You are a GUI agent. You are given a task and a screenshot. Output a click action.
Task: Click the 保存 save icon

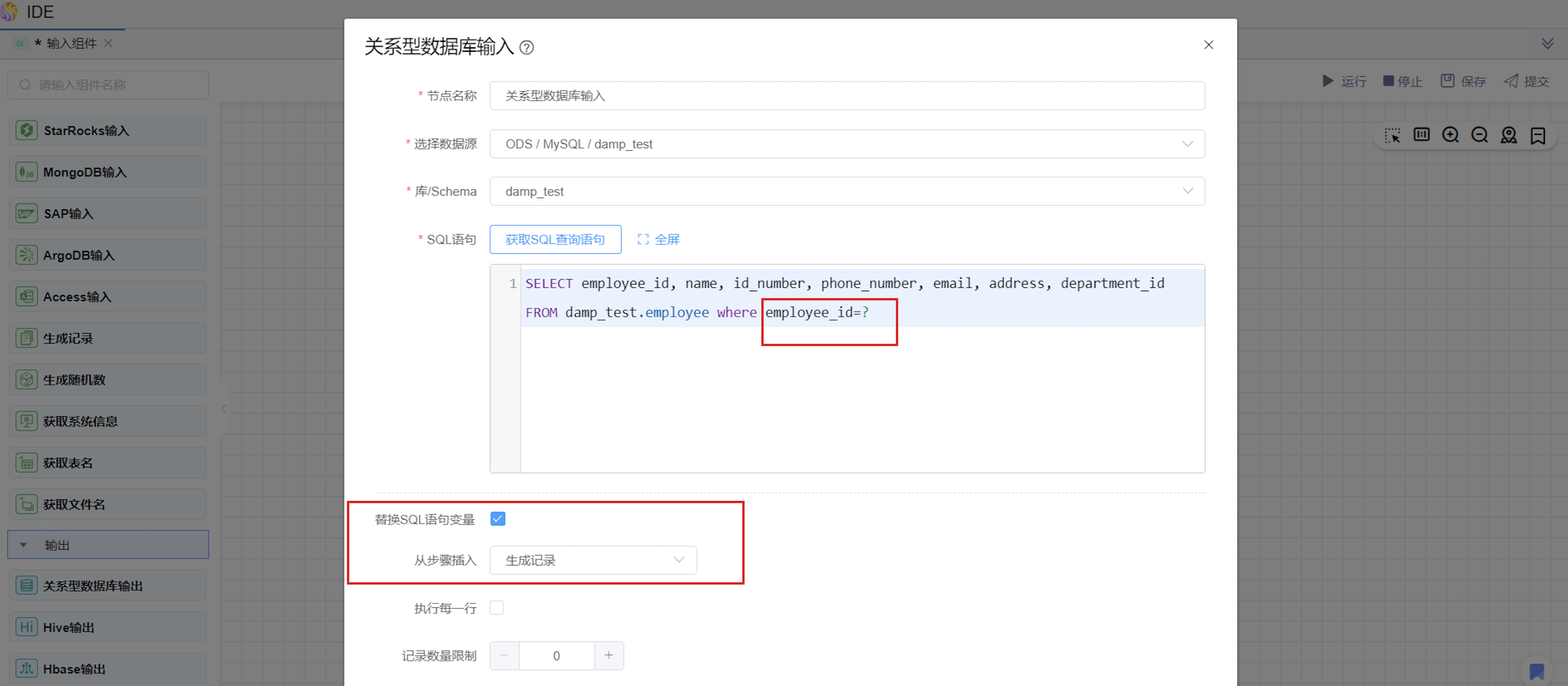(1448, 81)
